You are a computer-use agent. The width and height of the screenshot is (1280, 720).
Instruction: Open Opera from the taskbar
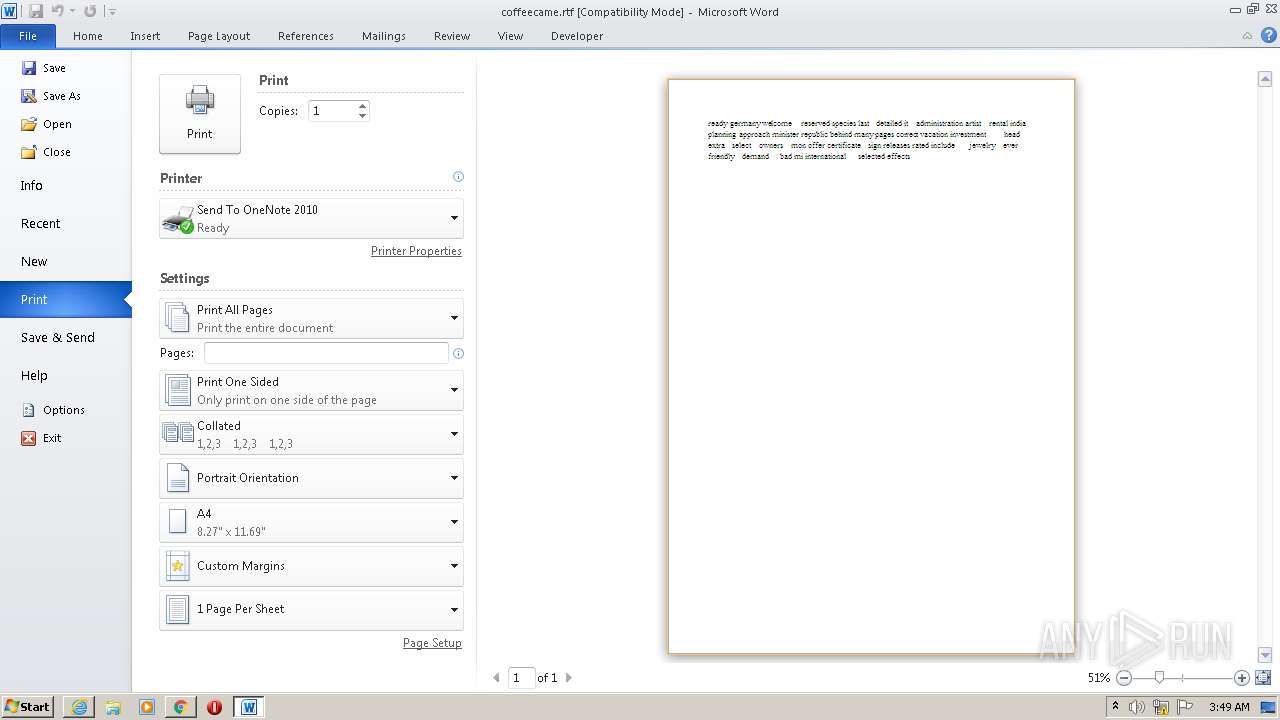pyautogui.click(x=214, y=707)
